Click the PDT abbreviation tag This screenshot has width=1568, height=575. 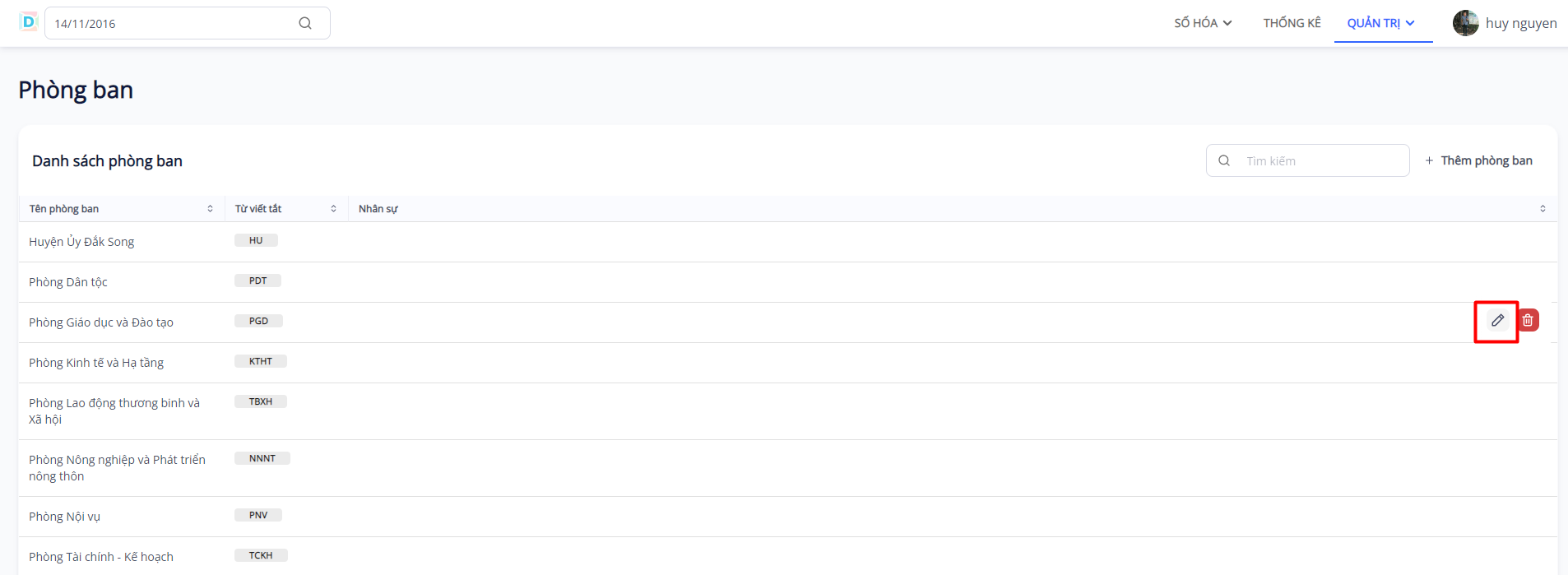tap(257, 281)
